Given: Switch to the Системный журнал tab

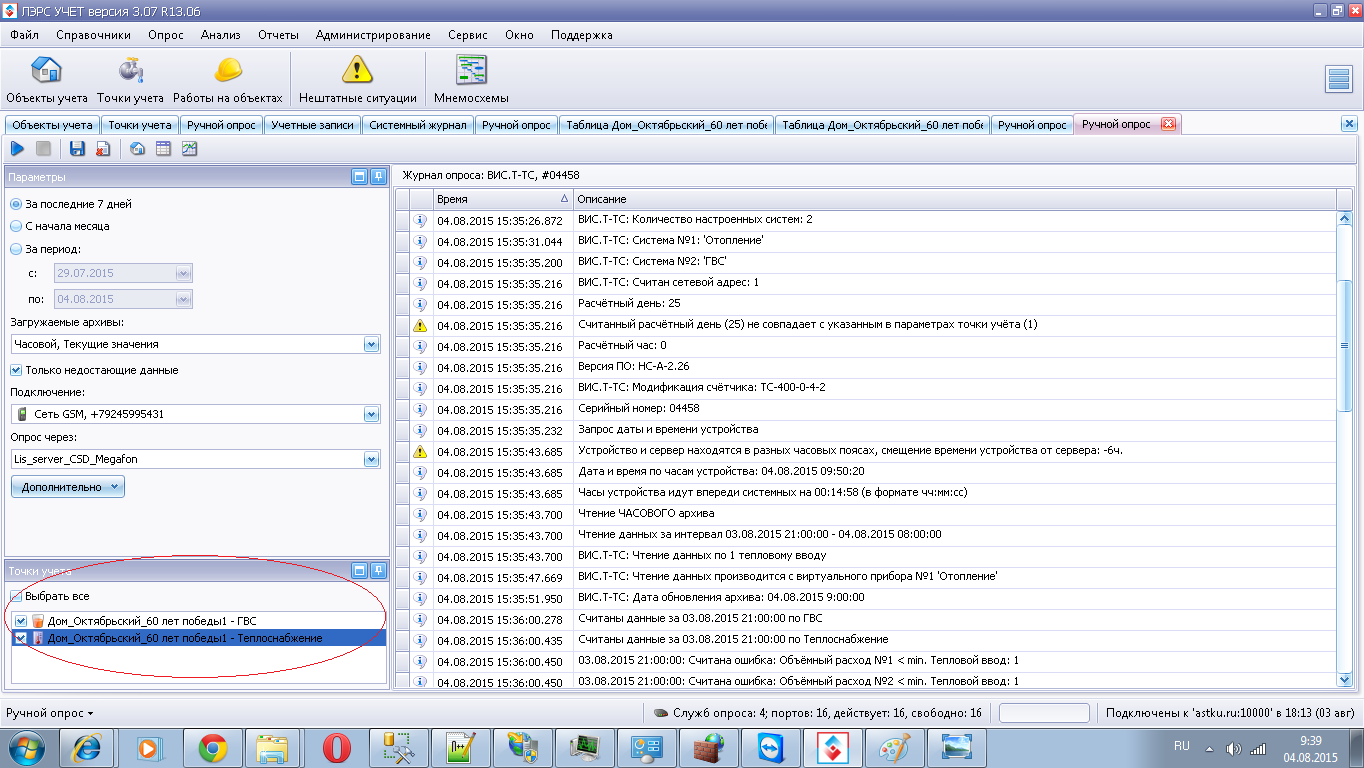Looking at the screenshot, I should pos(418,125).
